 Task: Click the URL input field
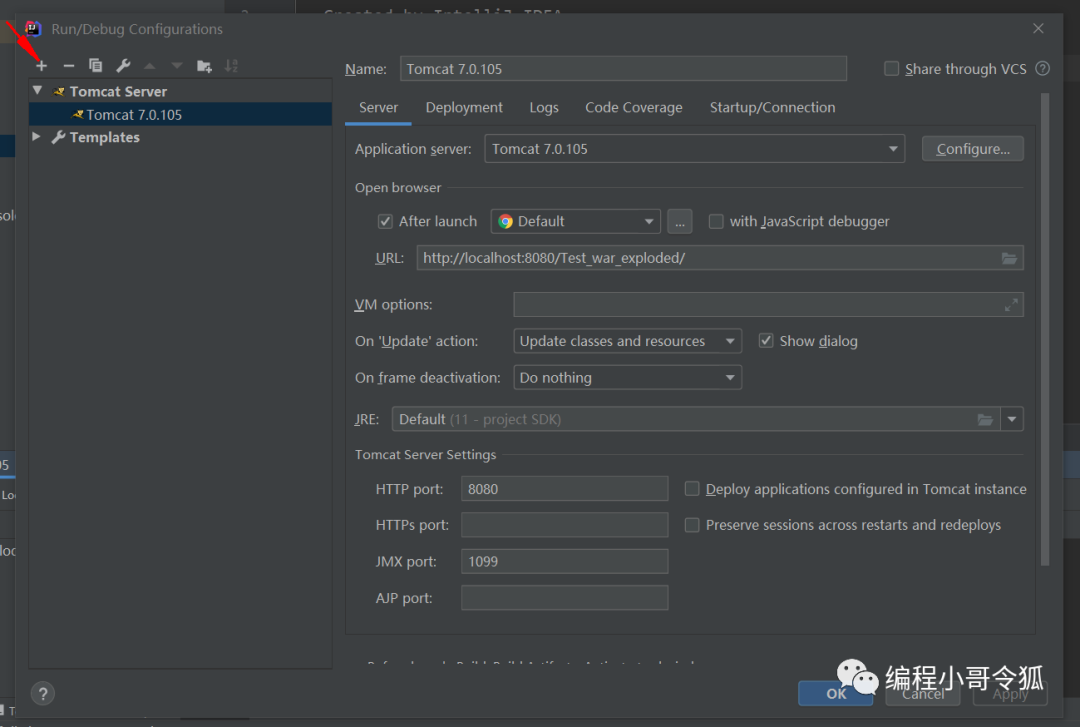[720, 258]
